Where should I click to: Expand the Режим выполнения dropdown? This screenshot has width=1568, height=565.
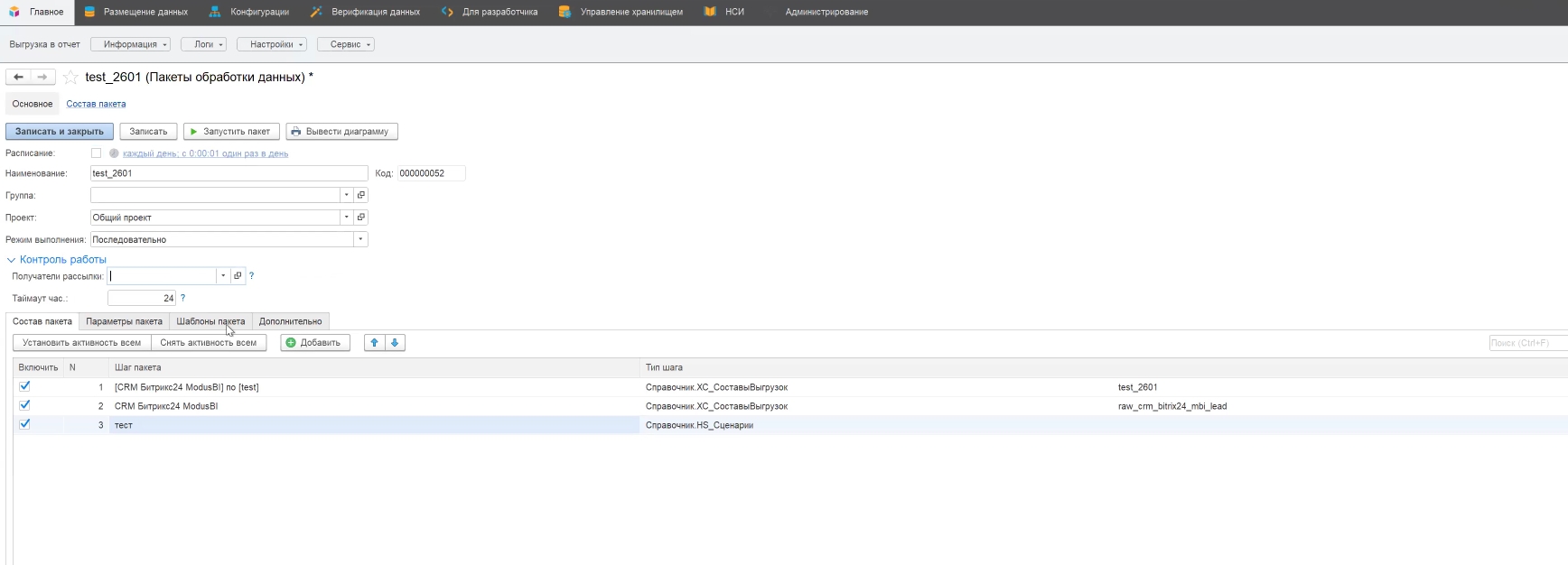360,240
